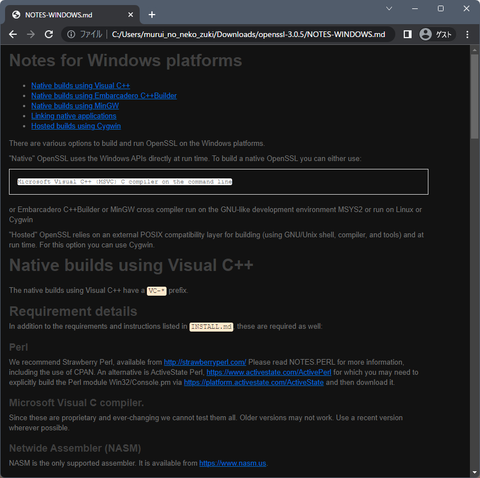Follow the strawberryperl.com link
This screenshot has height=478, width=480.
click(205, 362)
